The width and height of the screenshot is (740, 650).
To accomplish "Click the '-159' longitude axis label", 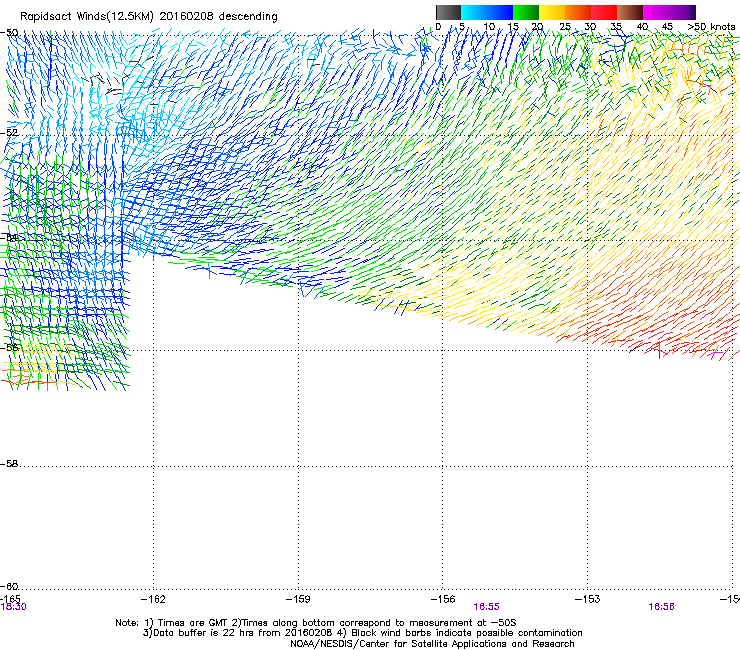I will coord(298,599).
